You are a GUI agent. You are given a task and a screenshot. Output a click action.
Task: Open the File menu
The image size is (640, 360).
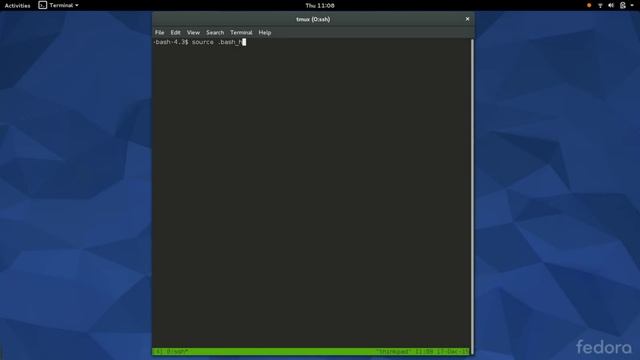(160, 32)
